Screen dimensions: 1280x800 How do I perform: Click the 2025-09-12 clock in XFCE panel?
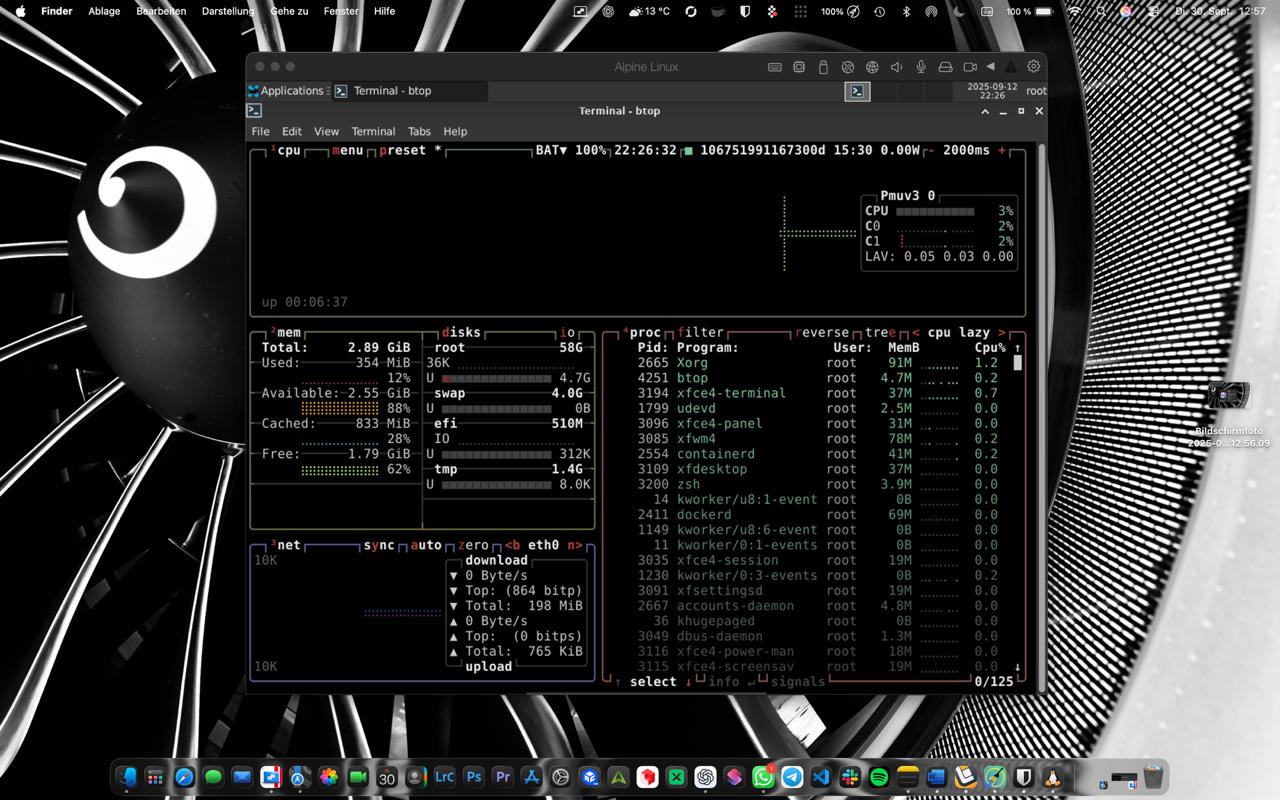992,91
